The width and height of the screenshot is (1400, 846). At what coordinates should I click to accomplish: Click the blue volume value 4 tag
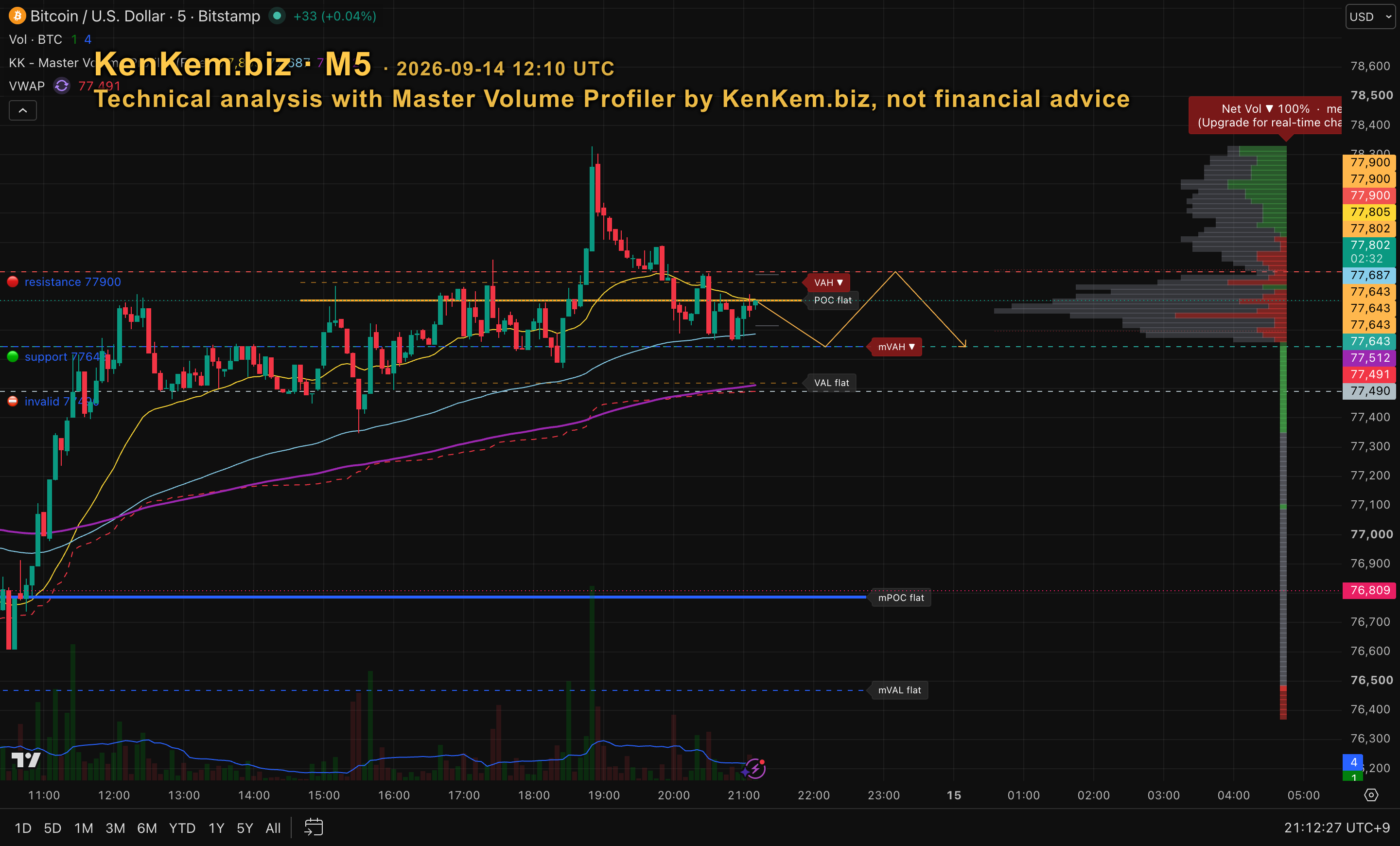1353,762
